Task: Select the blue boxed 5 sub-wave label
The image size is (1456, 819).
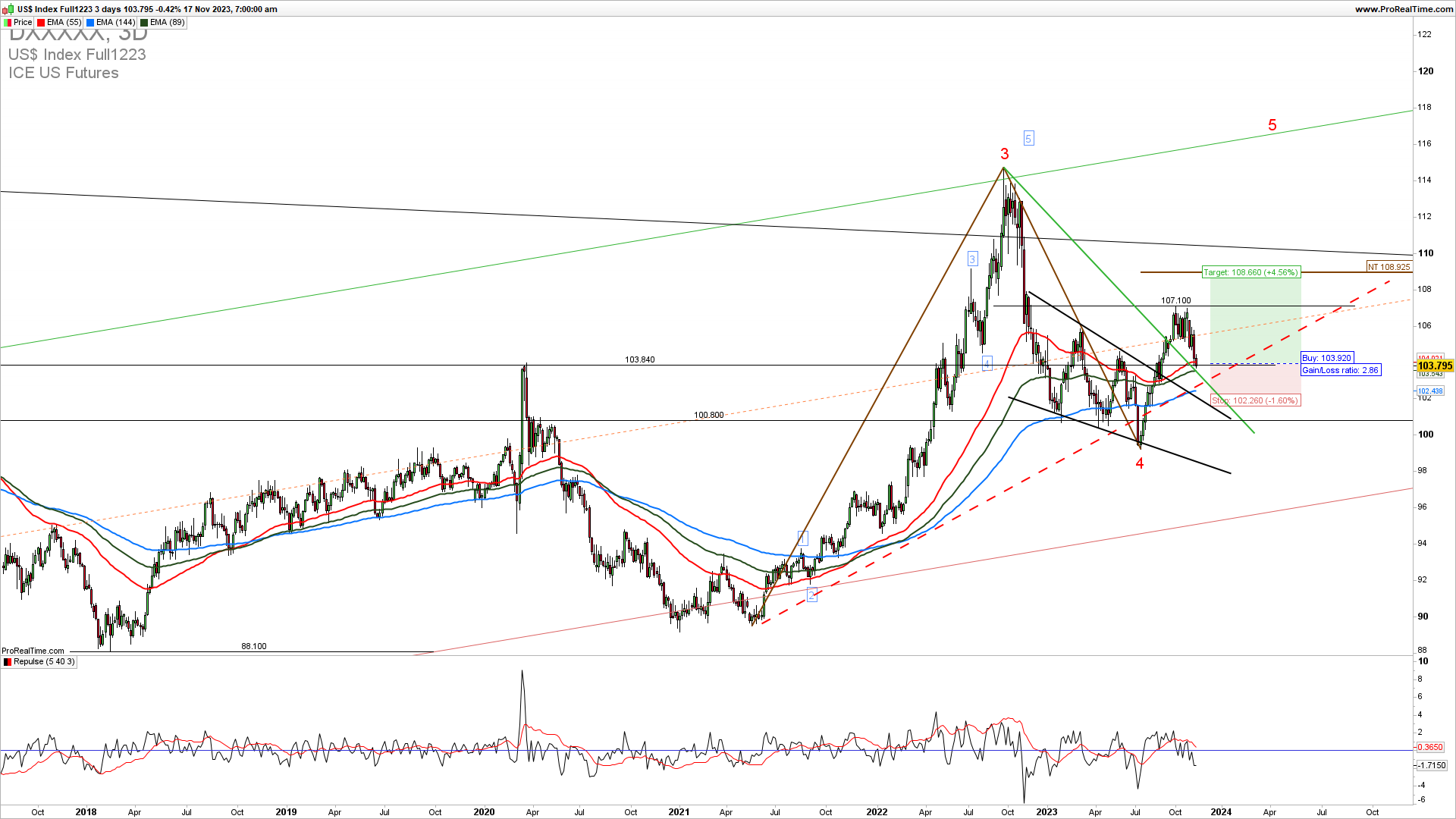Action: pos(1028,138)
